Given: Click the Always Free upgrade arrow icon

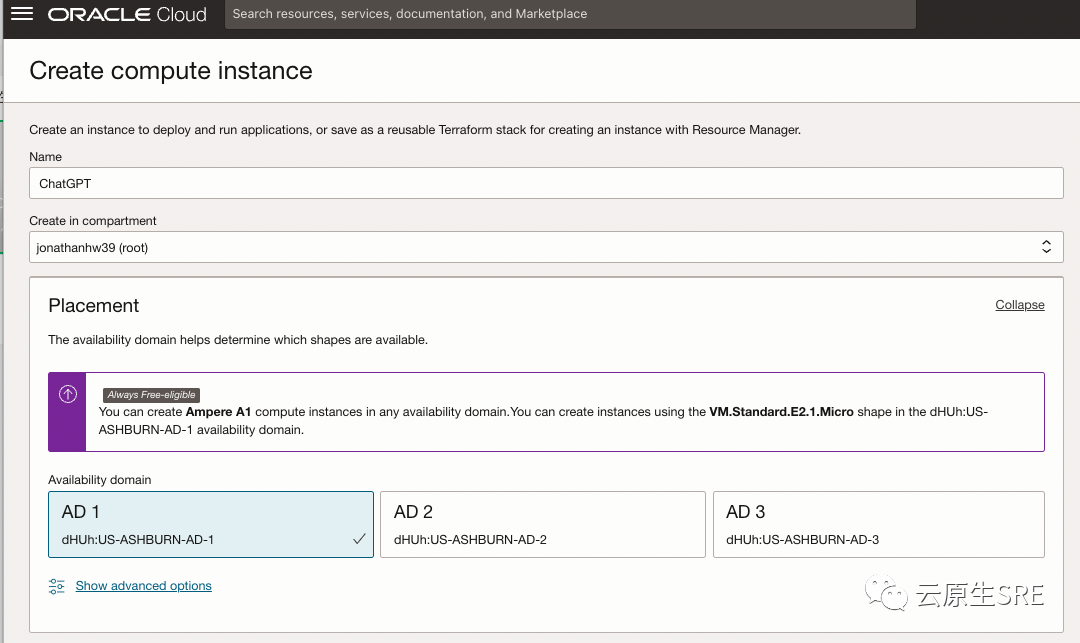Looking at the screenshot, I should (68, 394).
